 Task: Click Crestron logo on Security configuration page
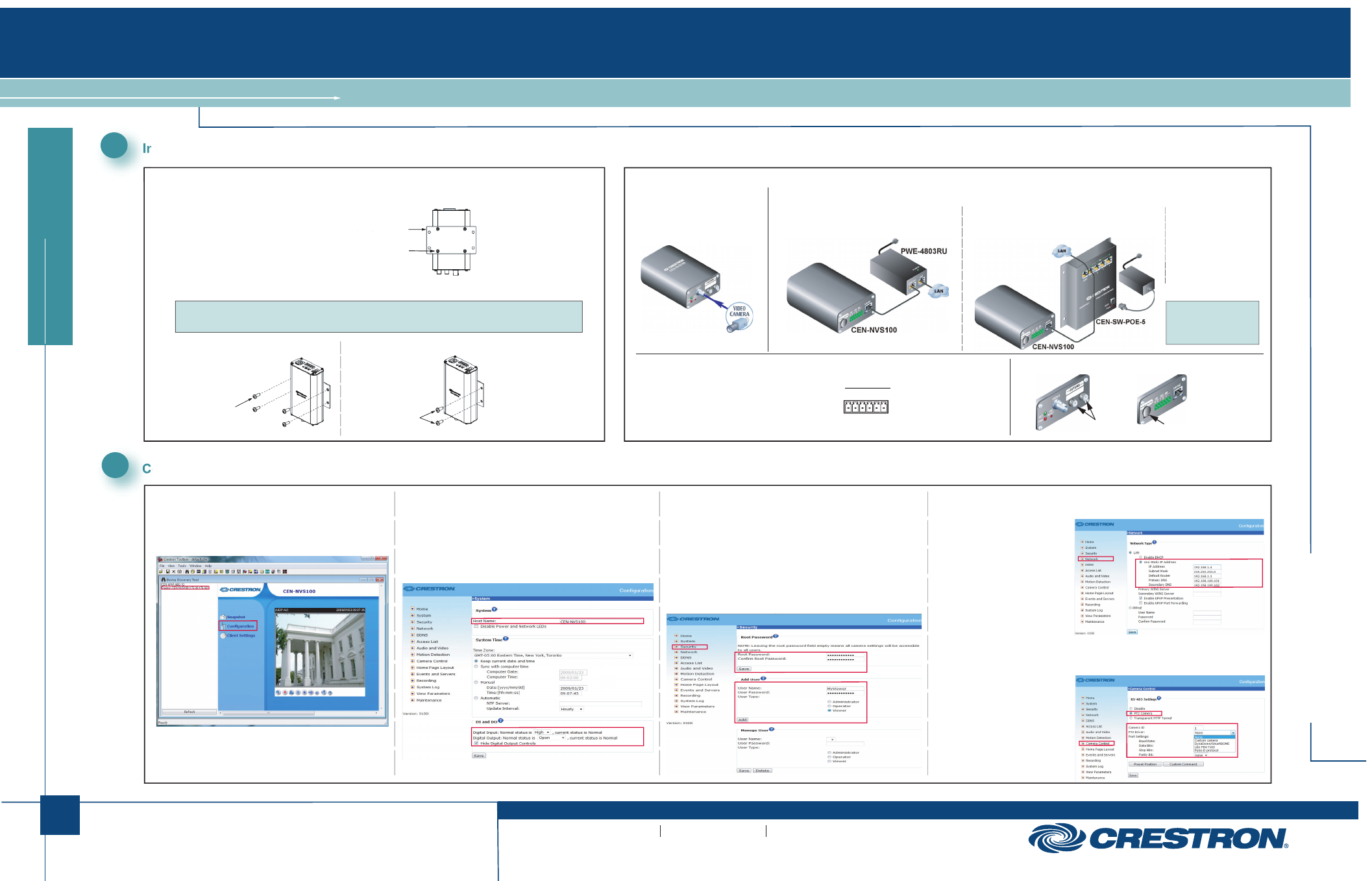coord(693,619)
